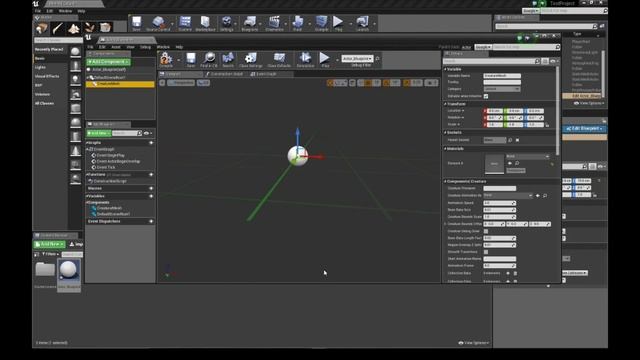Toggle Creature Debug Draw checkbox

tap(486, 231)
